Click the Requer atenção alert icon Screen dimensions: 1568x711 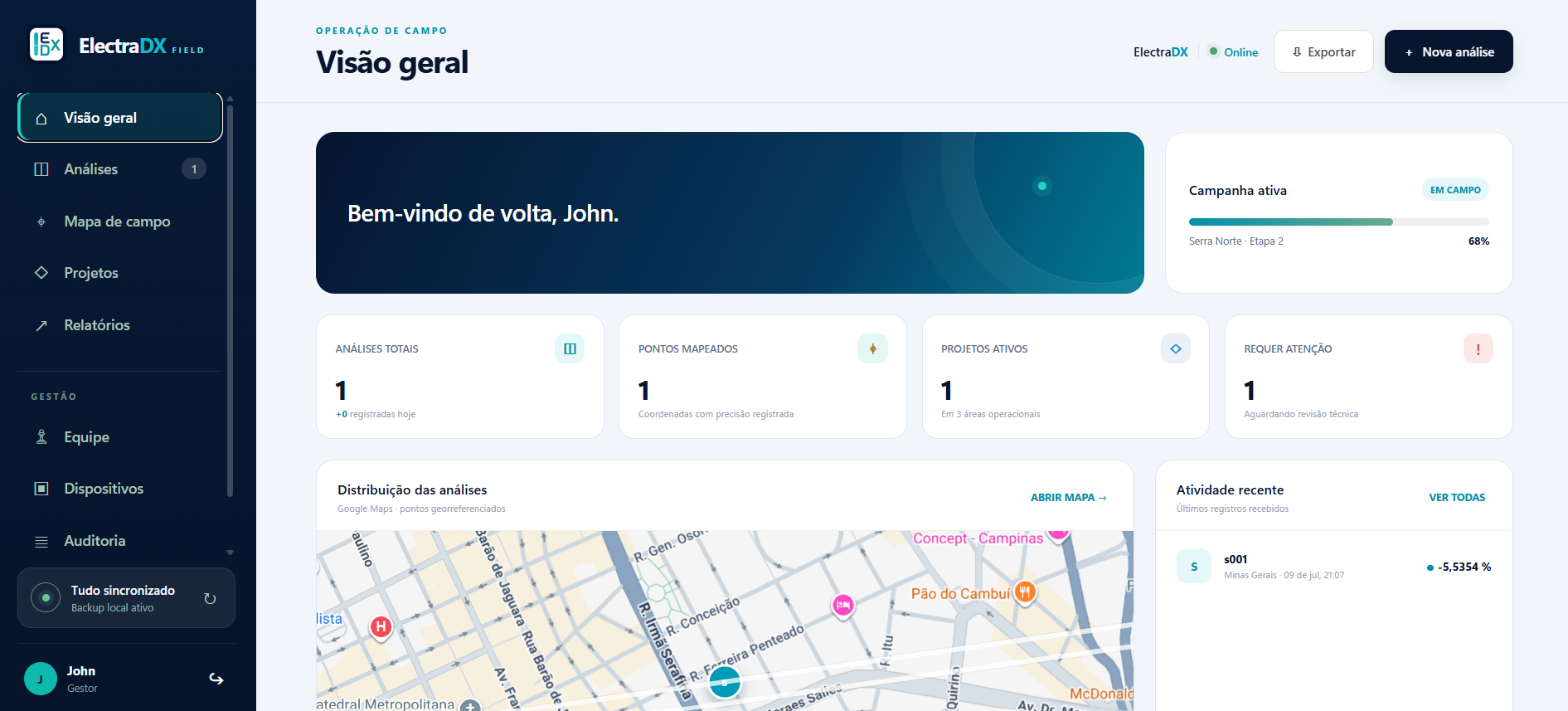[1478, 348]
